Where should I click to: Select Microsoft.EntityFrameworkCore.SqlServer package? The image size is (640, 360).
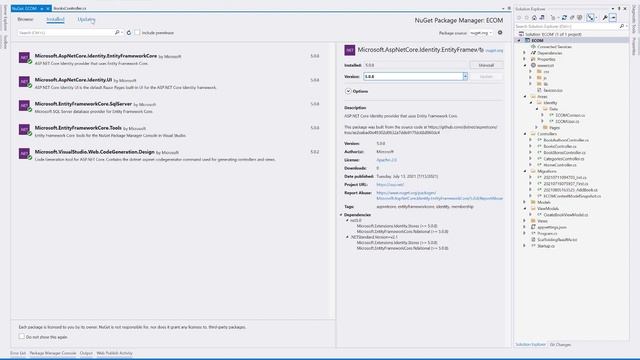pos(170,107)
